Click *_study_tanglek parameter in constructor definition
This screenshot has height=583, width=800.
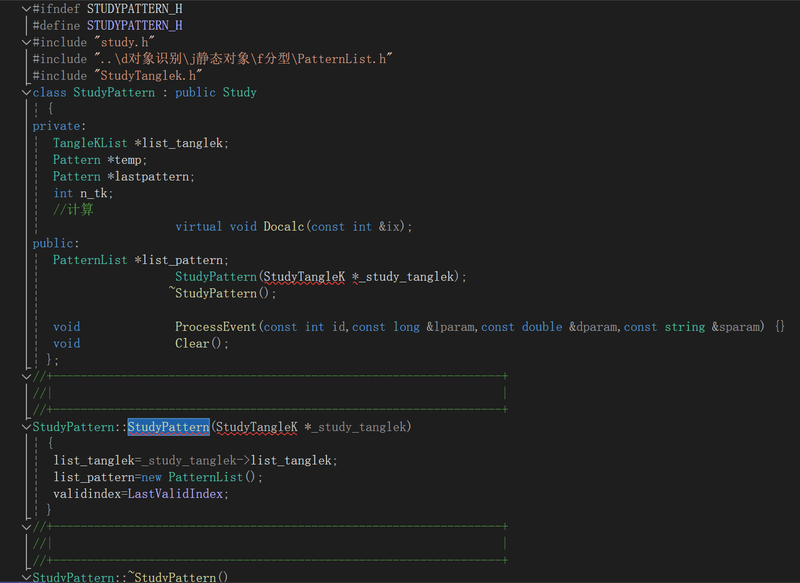point(356,427)
